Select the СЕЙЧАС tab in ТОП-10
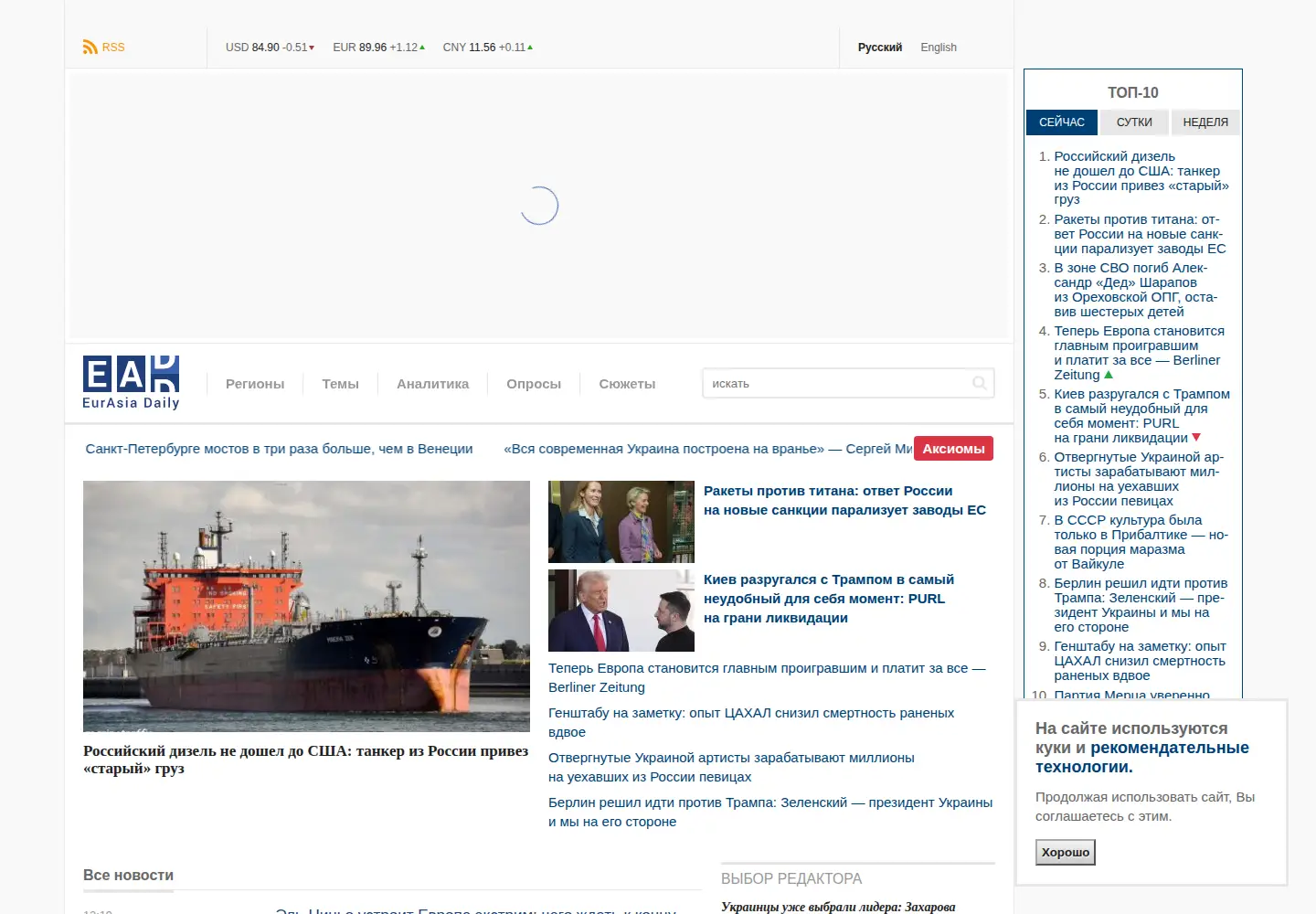 [1062, 122]
